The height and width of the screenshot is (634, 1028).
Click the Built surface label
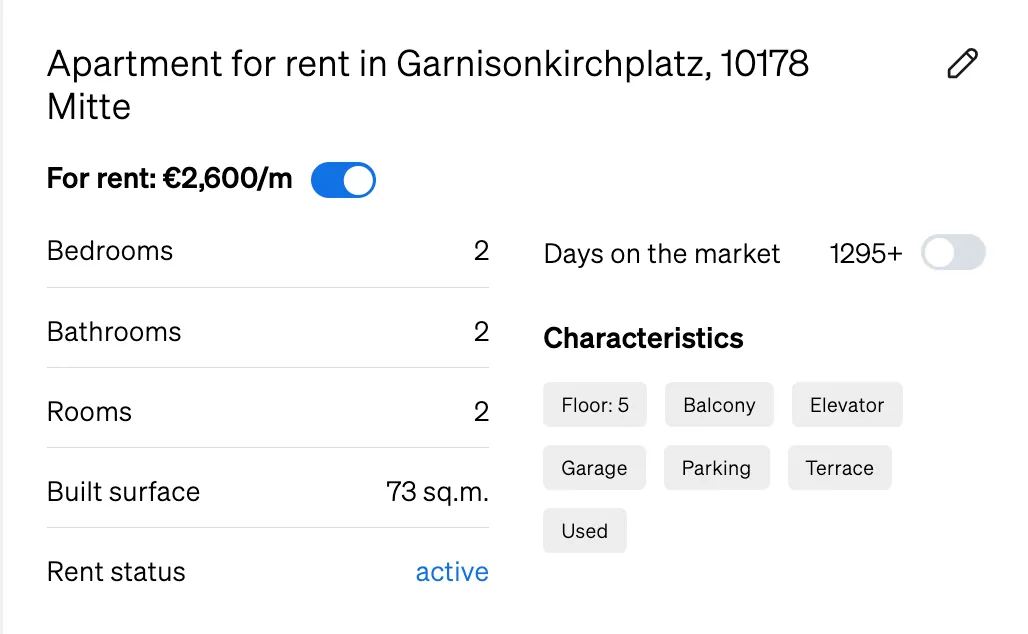123,492
